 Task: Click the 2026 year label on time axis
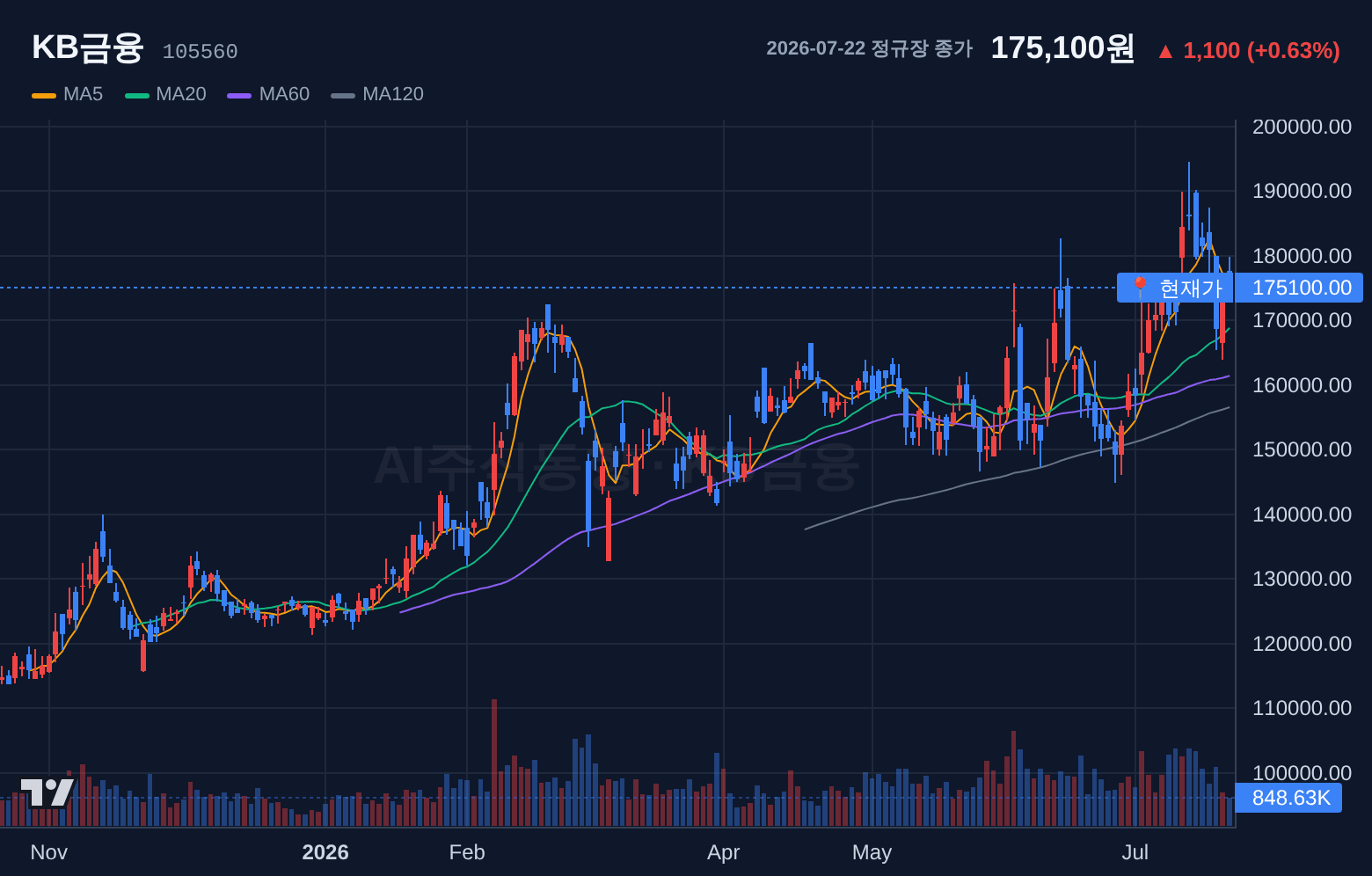(x=325, y=852)
